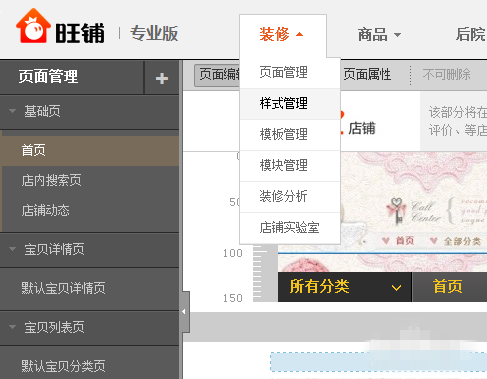This screenshot has height=379, width=487.
Task: Collapse the 基础页 section
Action: tap(13, 111)
